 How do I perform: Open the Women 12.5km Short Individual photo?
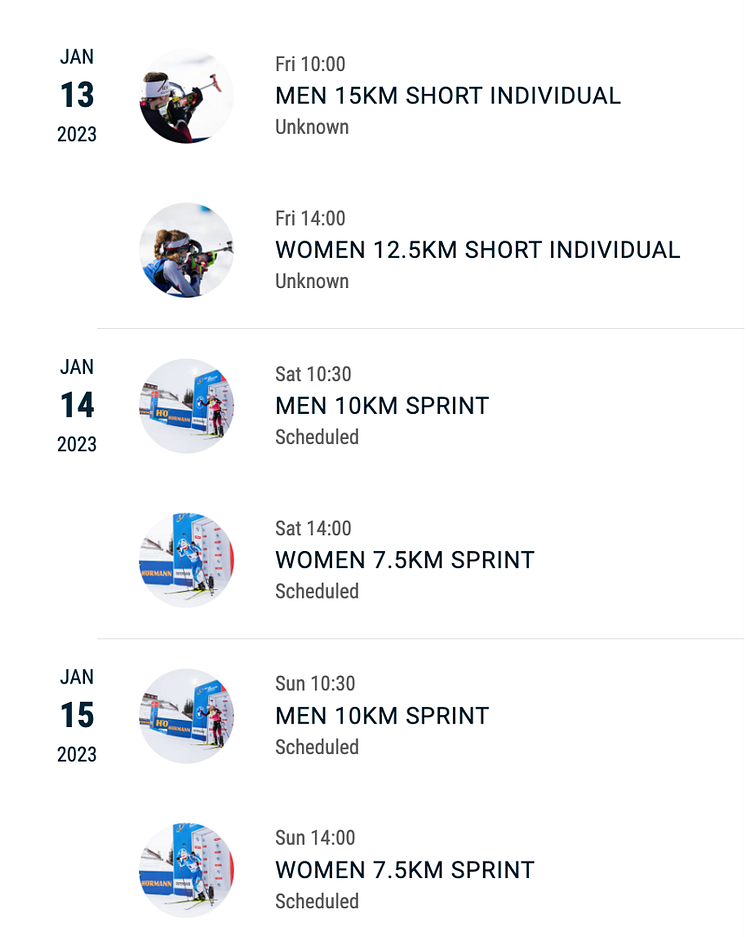click(x=186, y=250)
